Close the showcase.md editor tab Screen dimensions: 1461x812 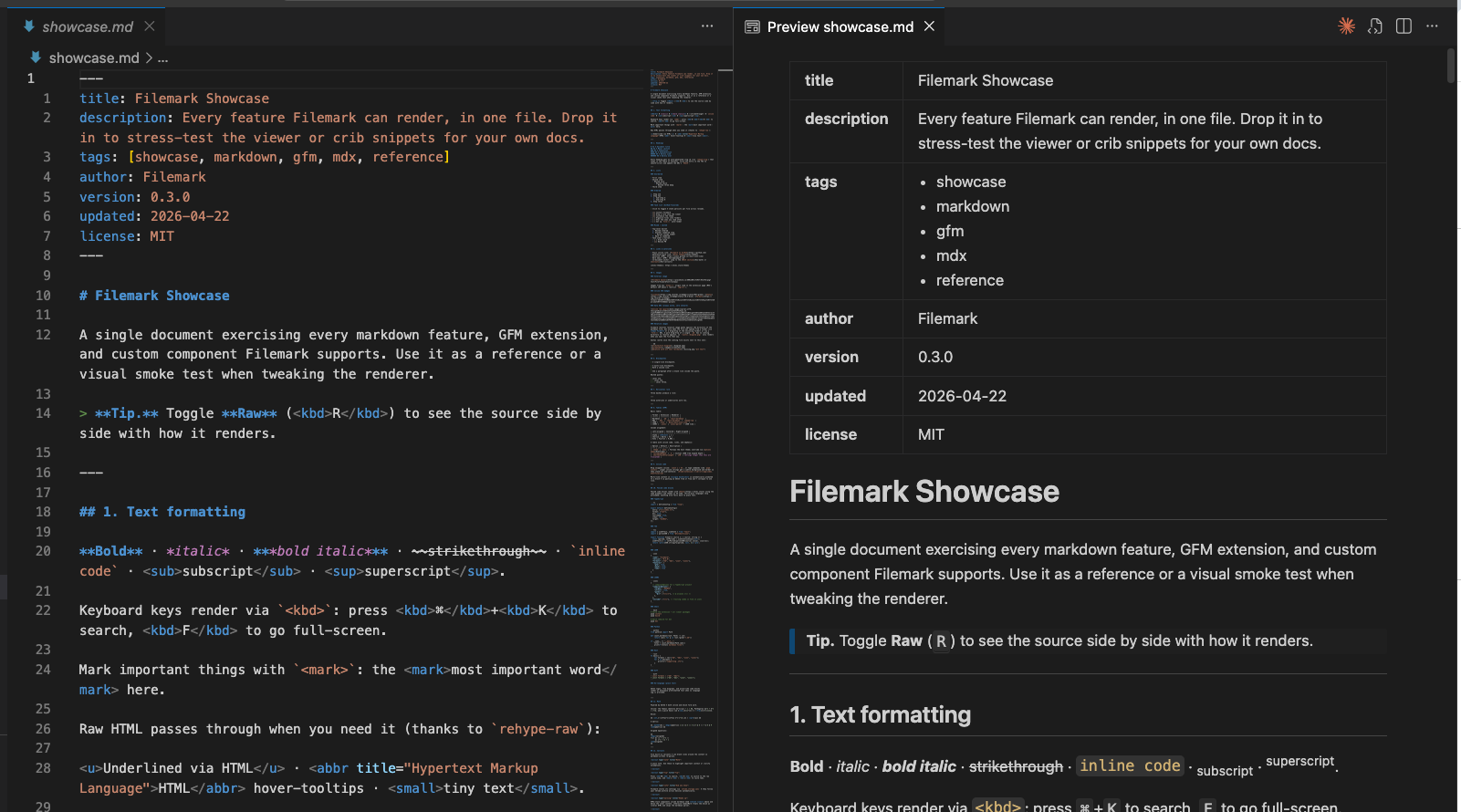150,26
